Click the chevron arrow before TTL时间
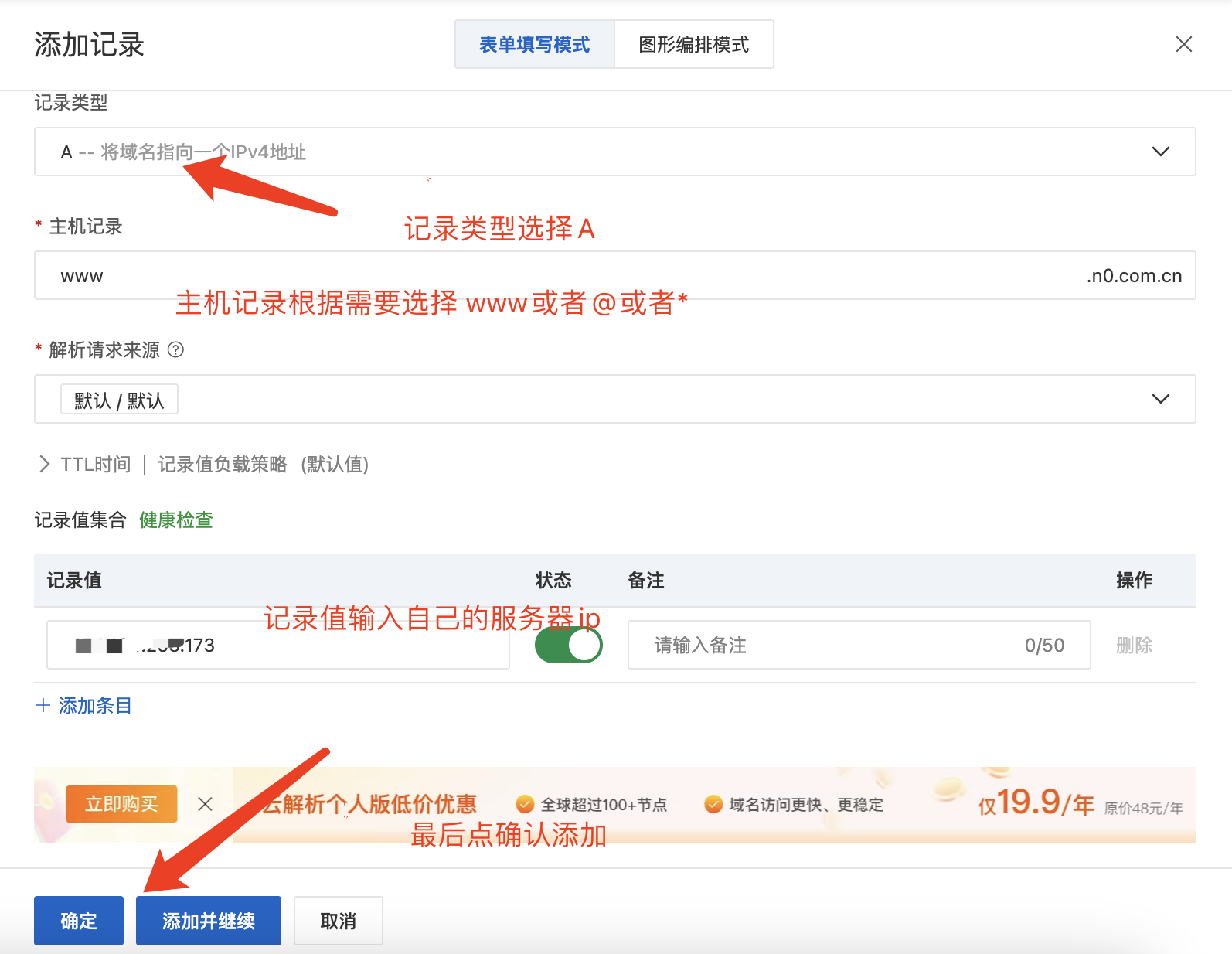This screenshot has width=1232, height=954. pyautogui.click(x=44, y=465)
